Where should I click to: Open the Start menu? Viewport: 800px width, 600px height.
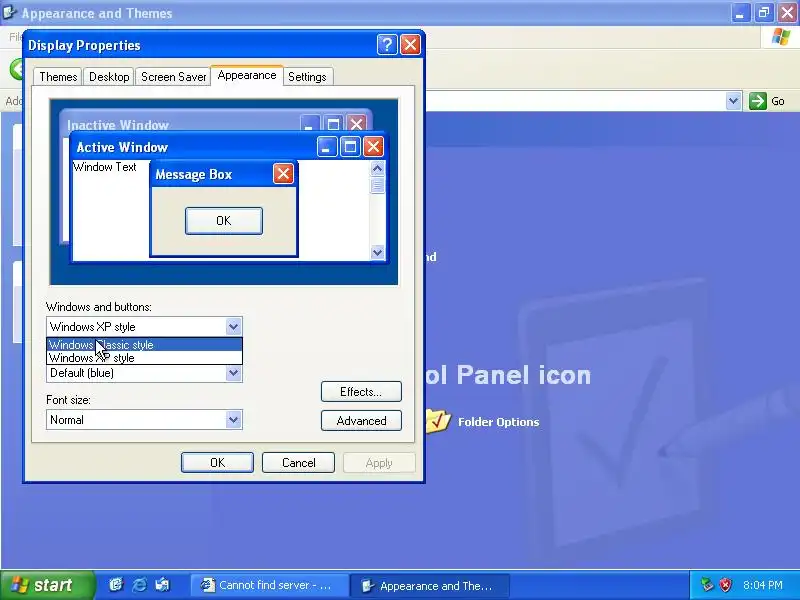(47, 585)
